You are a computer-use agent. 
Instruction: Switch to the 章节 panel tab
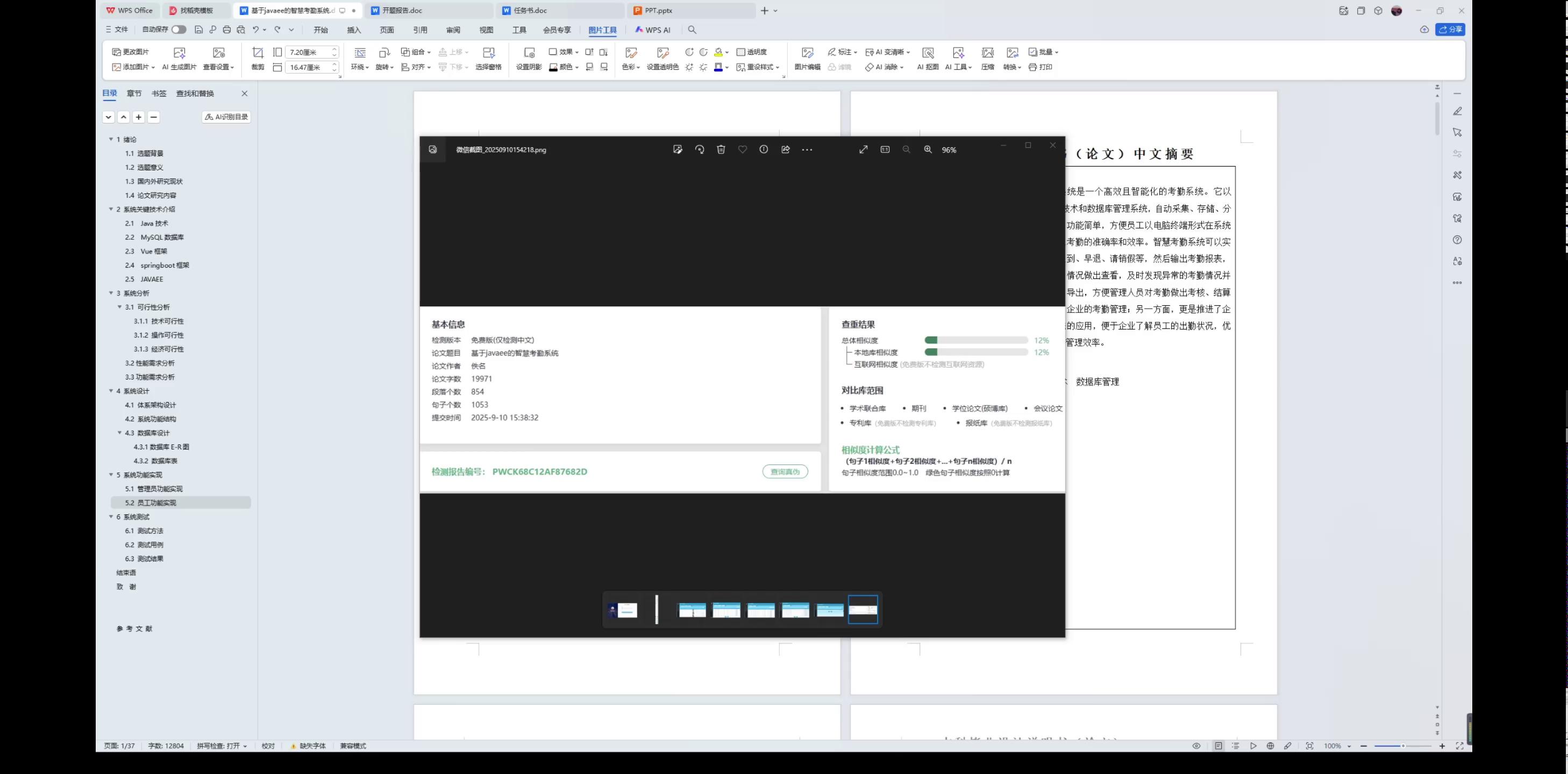coord(134,93)
